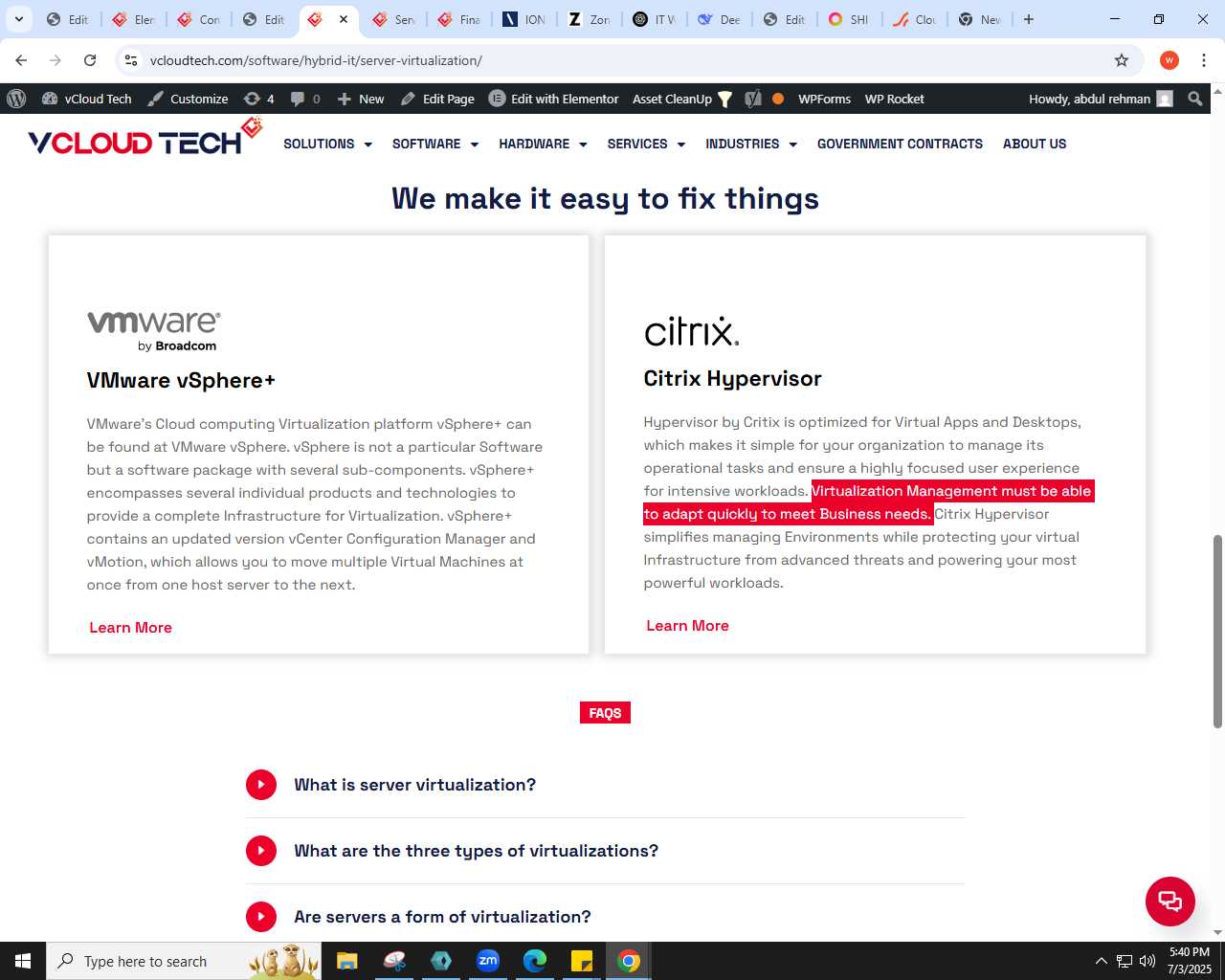Click the red FAQS label
1225x980 pixels.
pyautogui.click(x=605, y=713)
